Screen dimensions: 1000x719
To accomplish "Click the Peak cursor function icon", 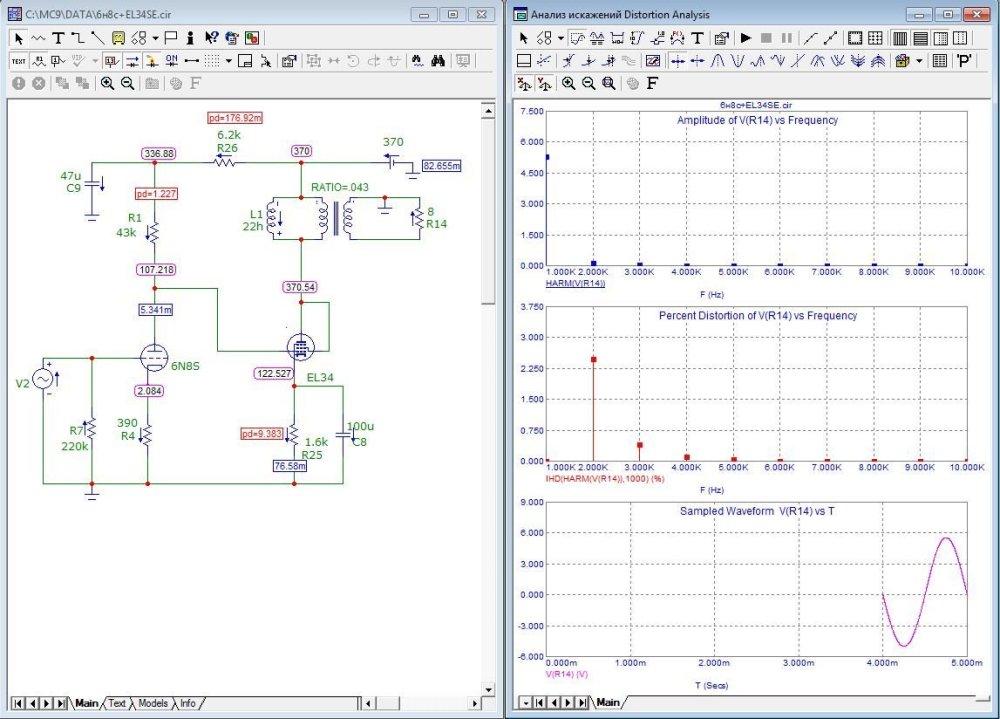I will 717,61.
